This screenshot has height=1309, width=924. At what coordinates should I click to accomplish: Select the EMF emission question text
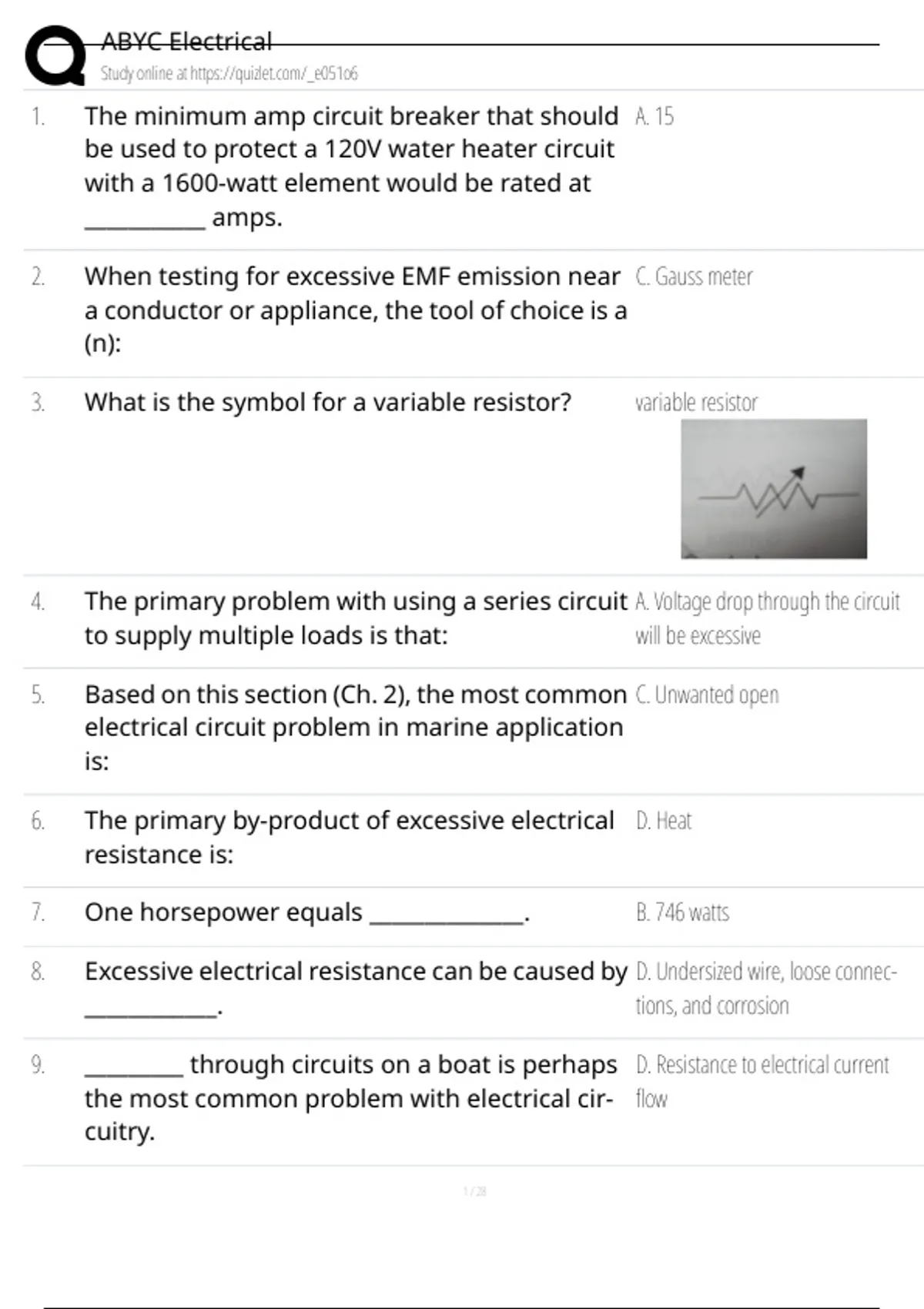(354, 310)
